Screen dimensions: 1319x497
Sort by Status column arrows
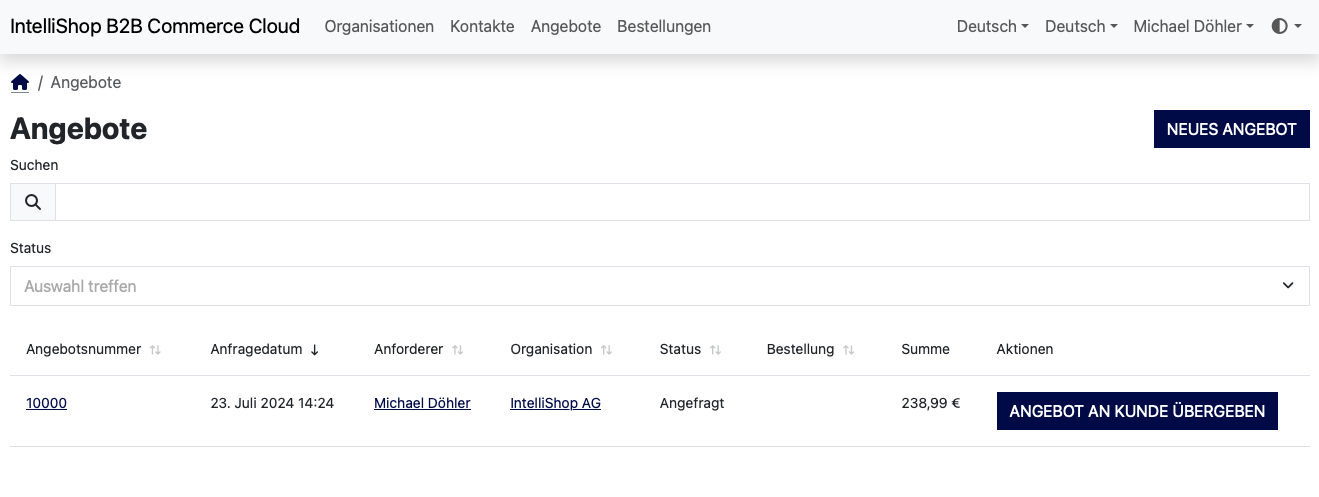coord(716,350)
